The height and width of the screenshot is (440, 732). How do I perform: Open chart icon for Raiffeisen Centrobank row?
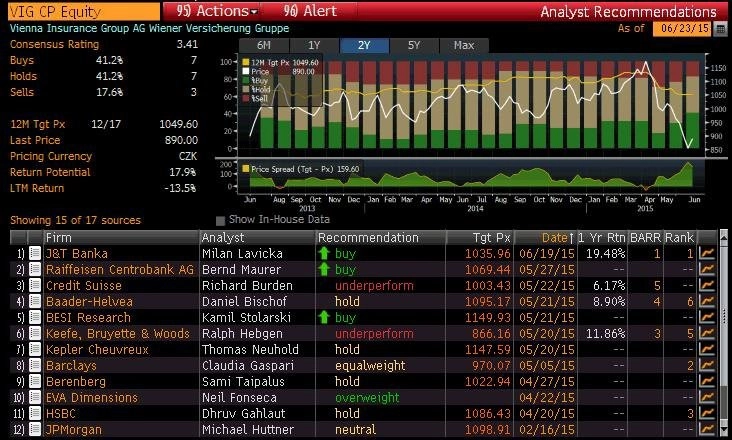point(707,269)
